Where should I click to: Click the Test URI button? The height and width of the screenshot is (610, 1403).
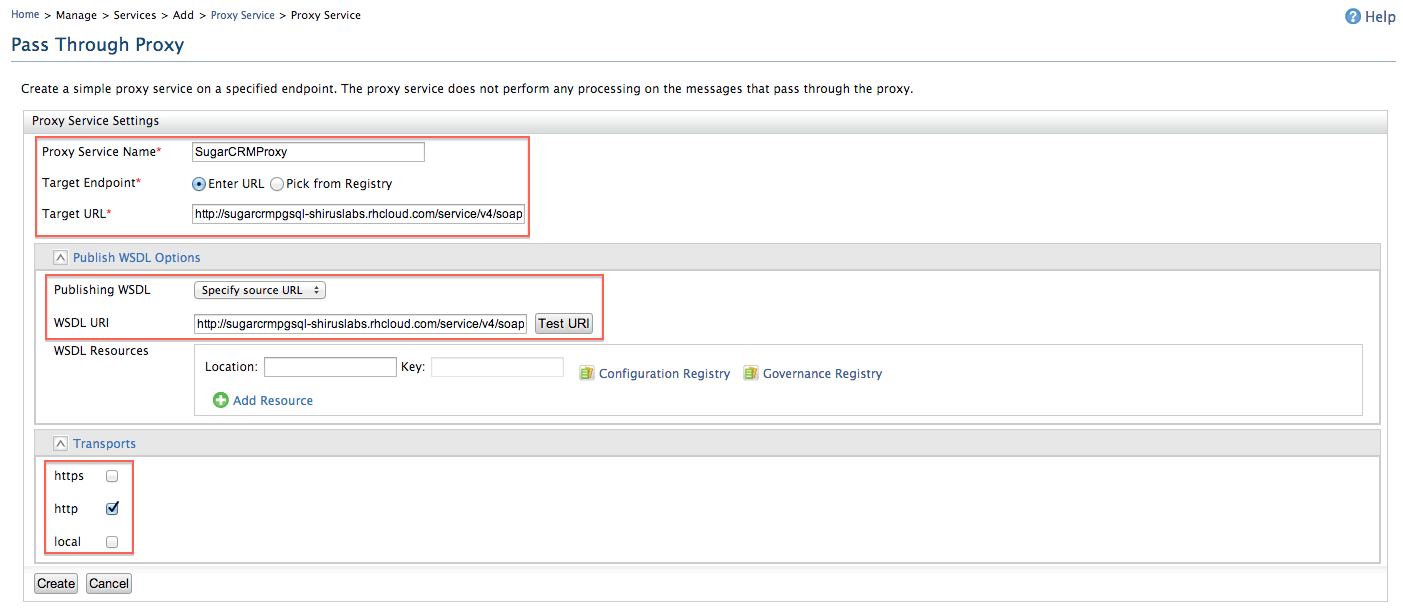(x=564, y=323)
